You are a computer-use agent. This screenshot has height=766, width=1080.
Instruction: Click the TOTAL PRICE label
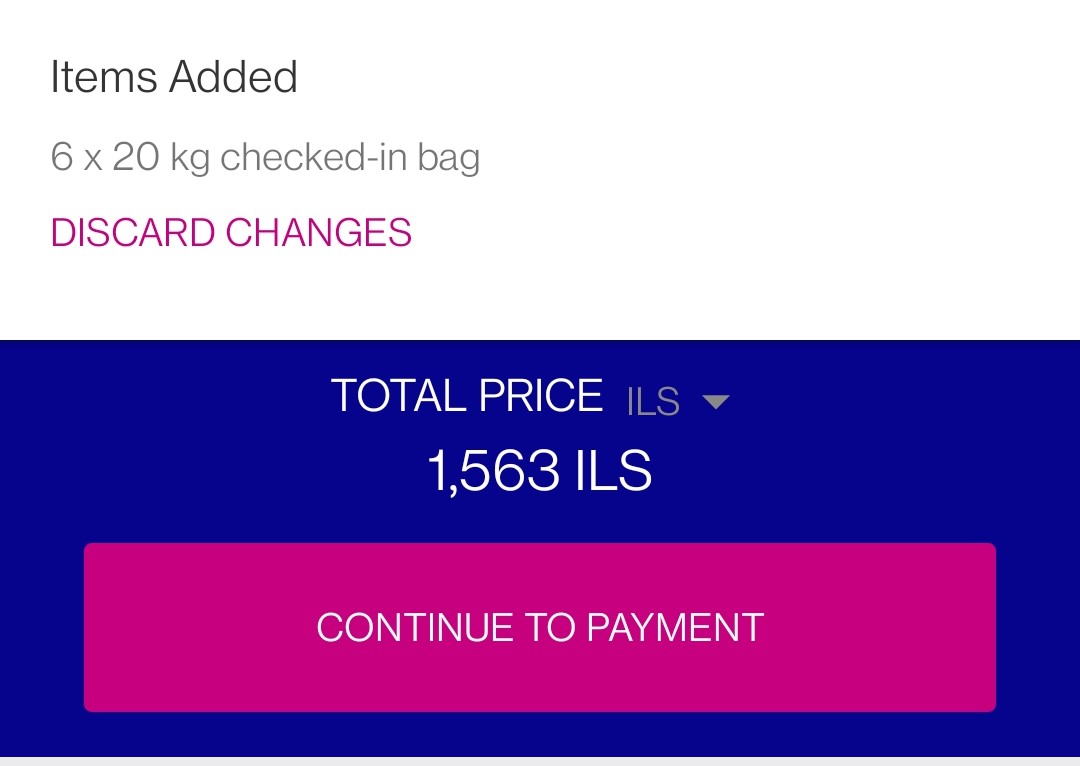pos(467,395)
